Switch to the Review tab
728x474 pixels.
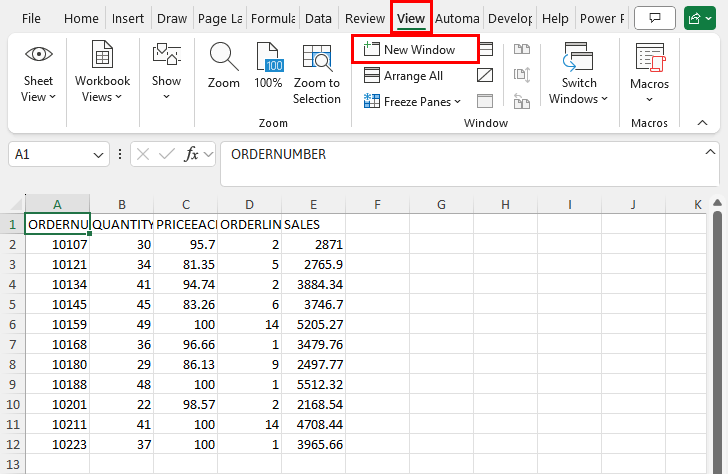[365, 19]
